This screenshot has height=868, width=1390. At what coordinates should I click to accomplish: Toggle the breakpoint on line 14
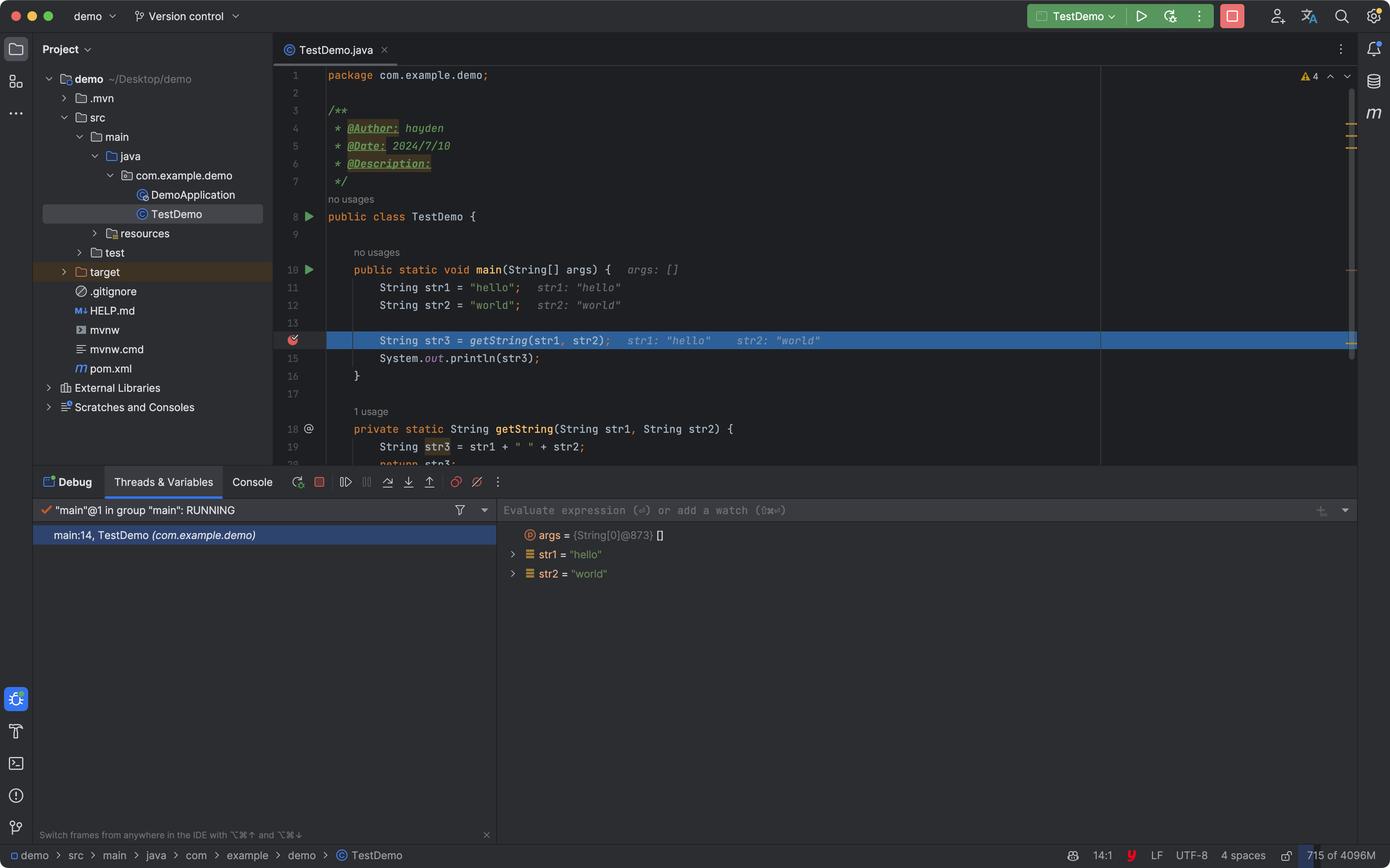293,340
